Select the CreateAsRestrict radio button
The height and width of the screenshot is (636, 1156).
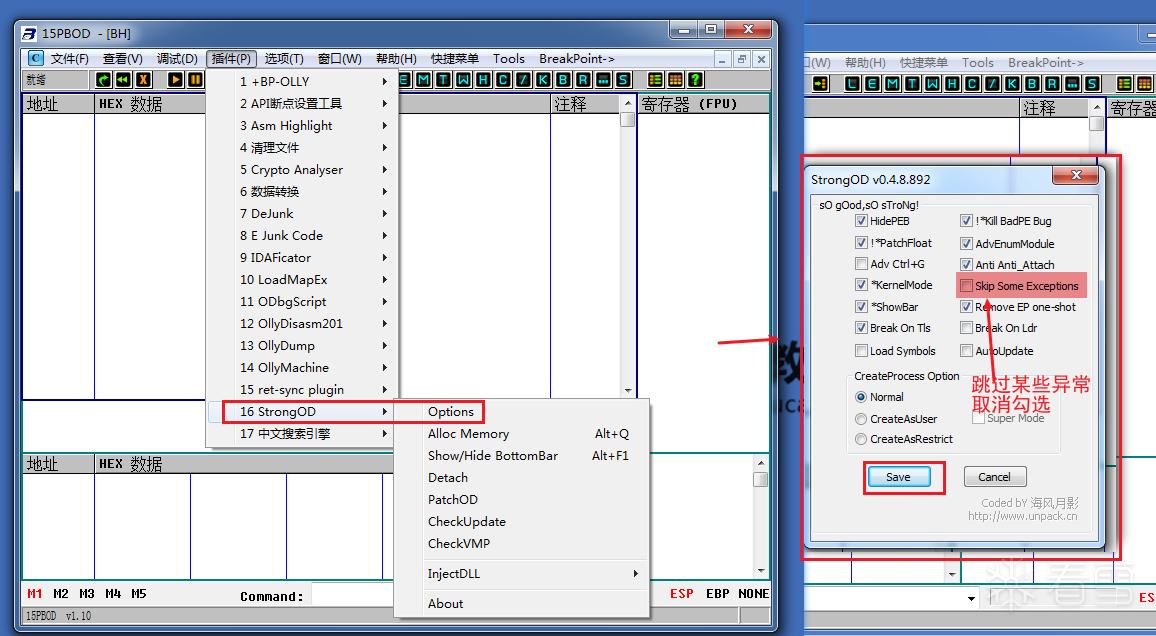861,438
